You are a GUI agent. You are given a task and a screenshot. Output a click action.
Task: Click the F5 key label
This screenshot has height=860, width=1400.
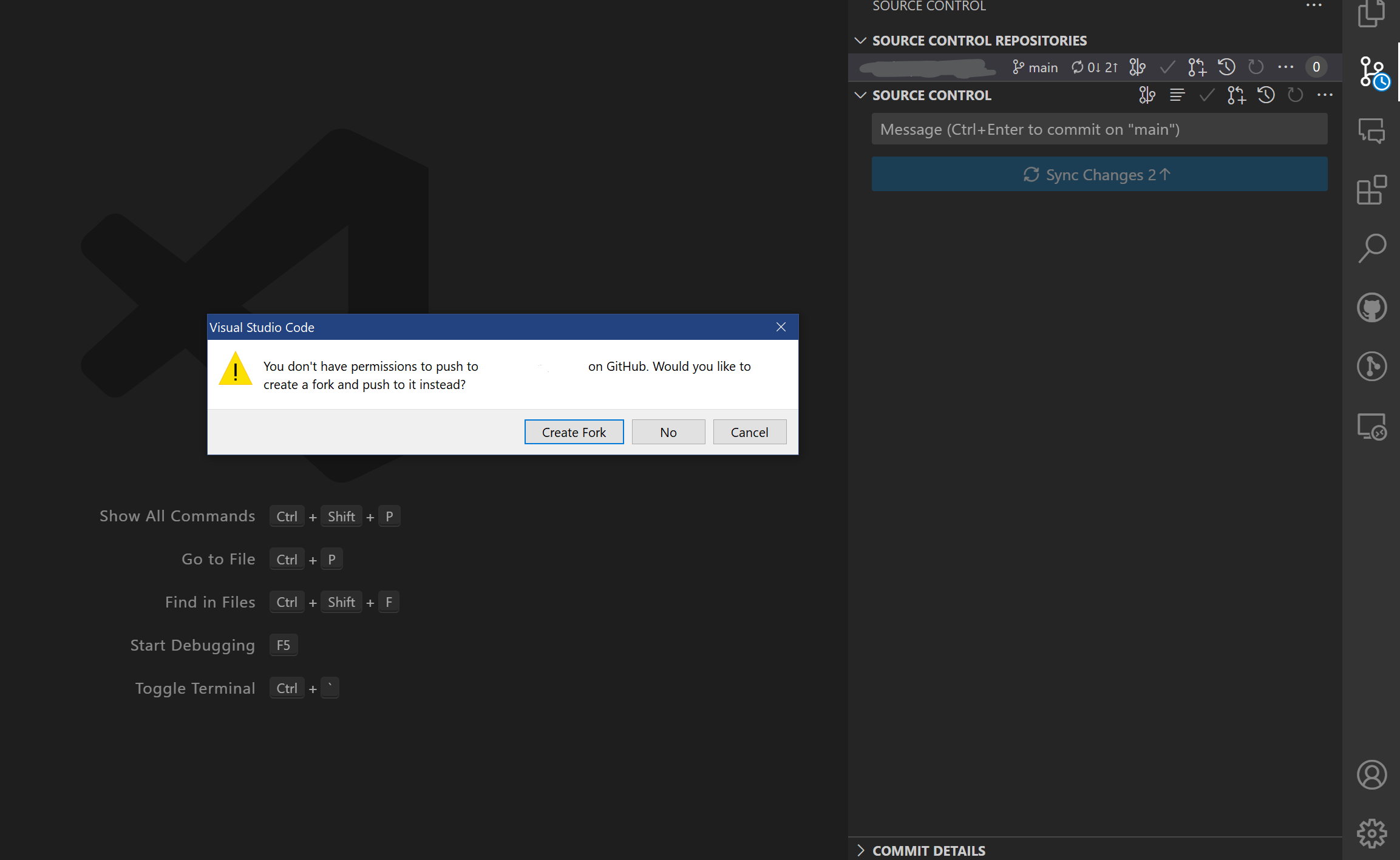tap(284, 645)
